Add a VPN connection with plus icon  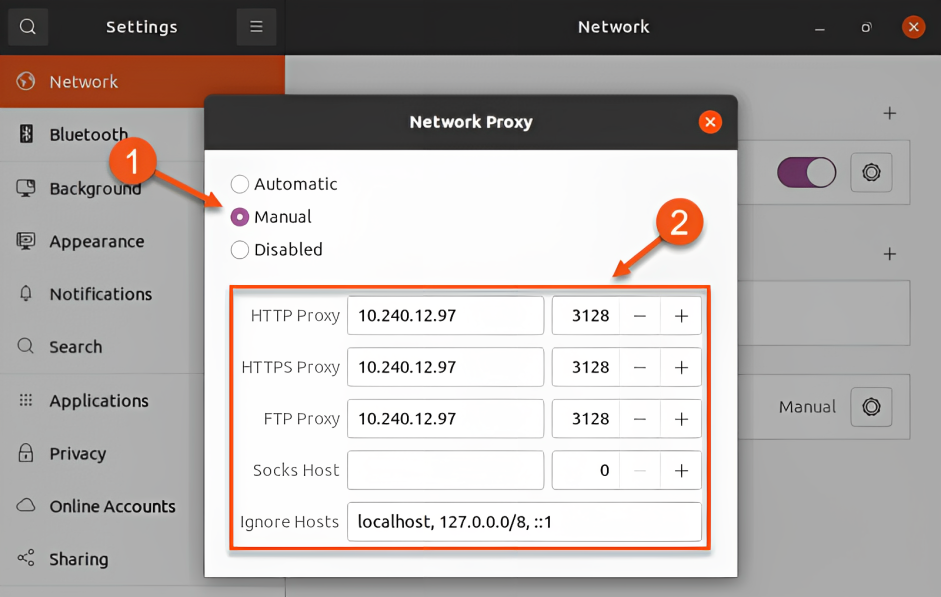click(x=889, y=254)
